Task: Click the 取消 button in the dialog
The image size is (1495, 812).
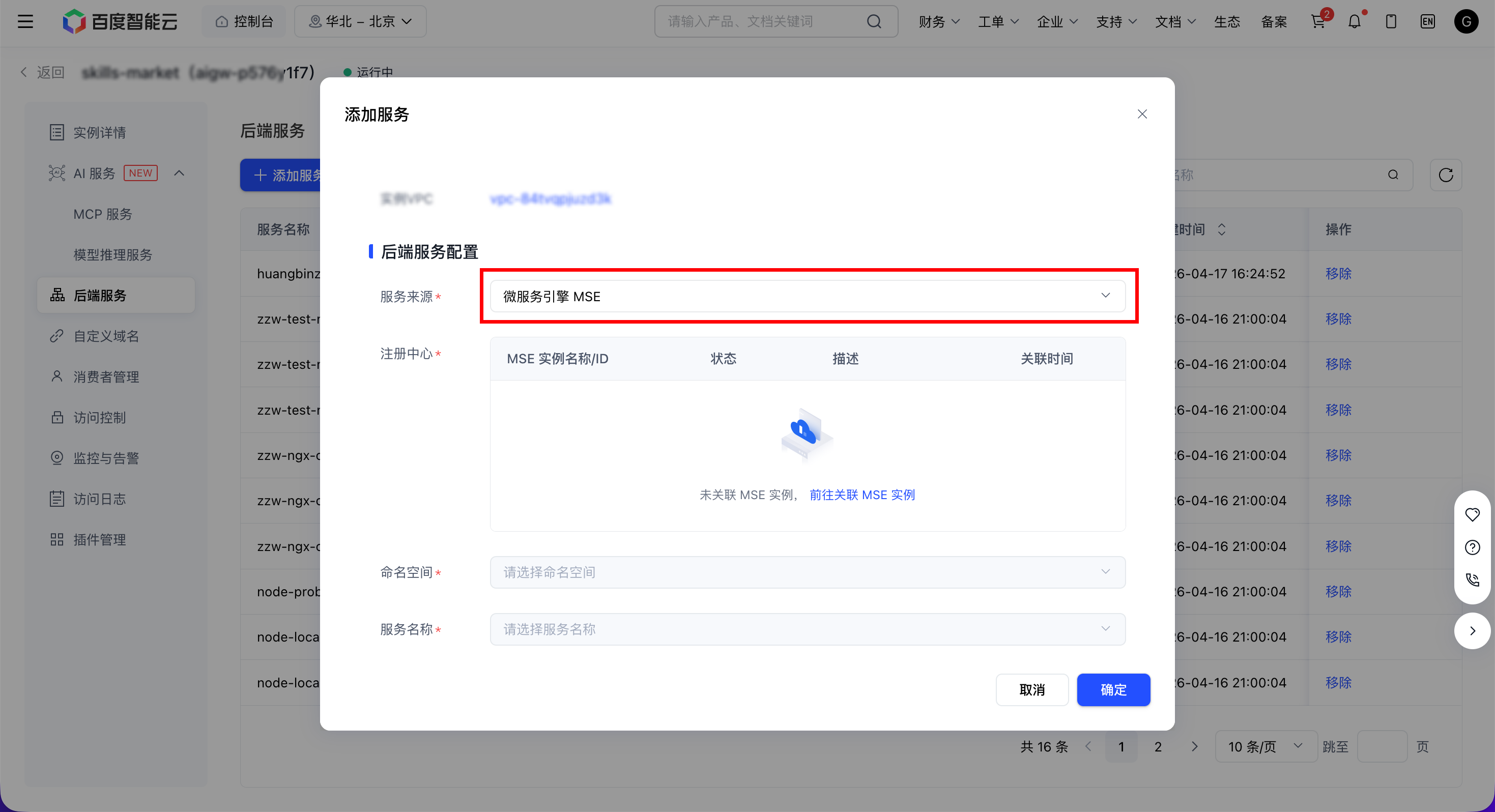Action: [1032, 689]
